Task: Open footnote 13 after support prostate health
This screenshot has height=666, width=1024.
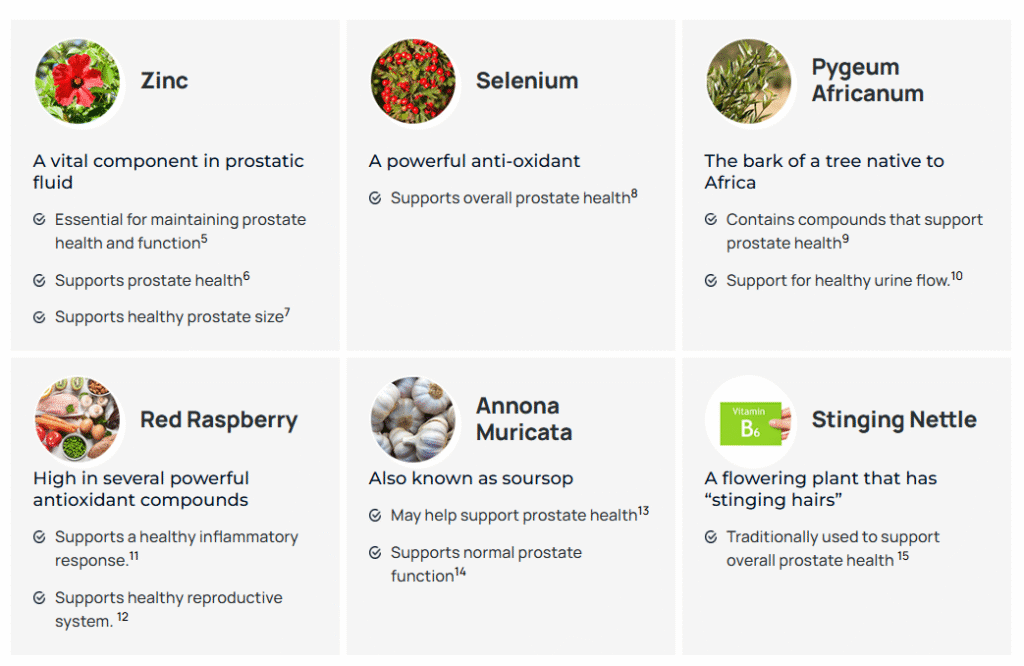Action: [x=643, y=511]
